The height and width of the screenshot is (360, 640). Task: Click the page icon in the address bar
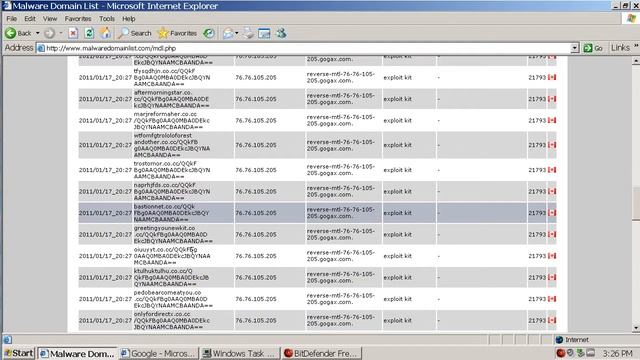click(x=41, y=48)
